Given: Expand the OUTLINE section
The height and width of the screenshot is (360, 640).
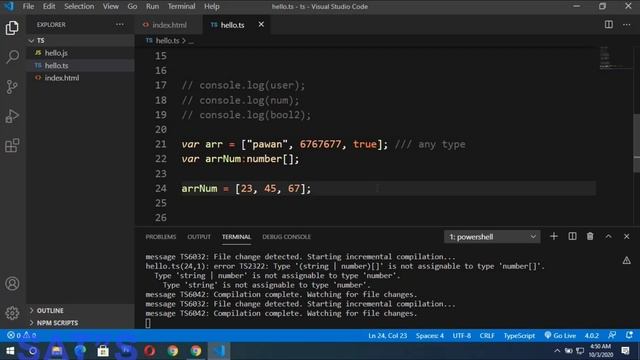Looking at the screenshot, I should pyautogui.click(x=80, y=311).
